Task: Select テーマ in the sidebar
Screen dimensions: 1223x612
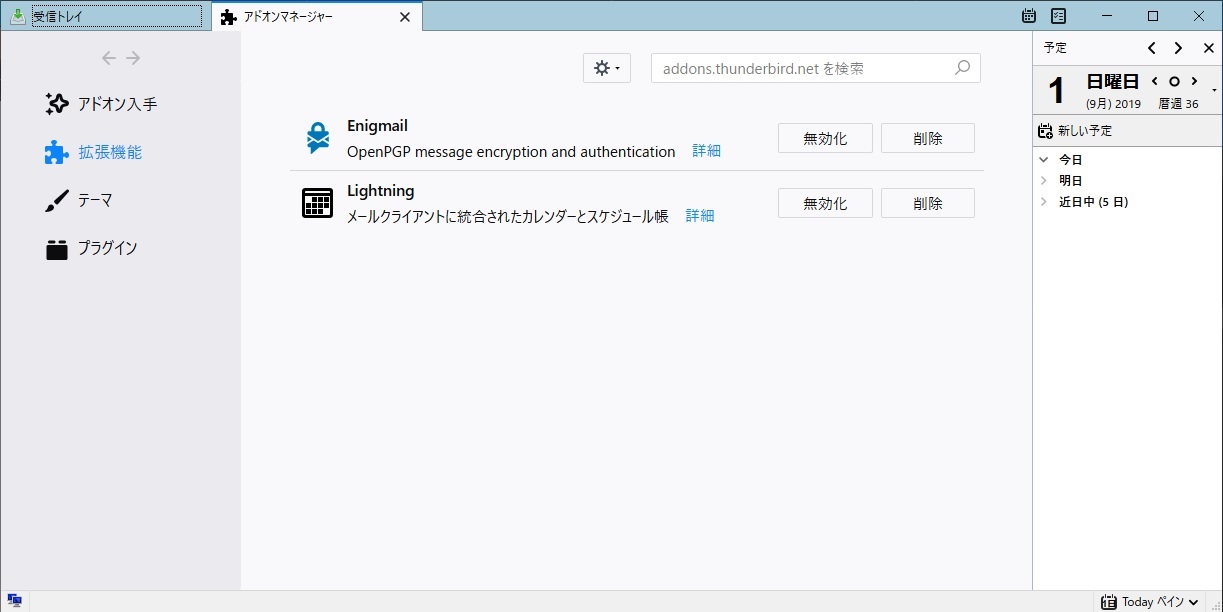Action: [94, 201]
